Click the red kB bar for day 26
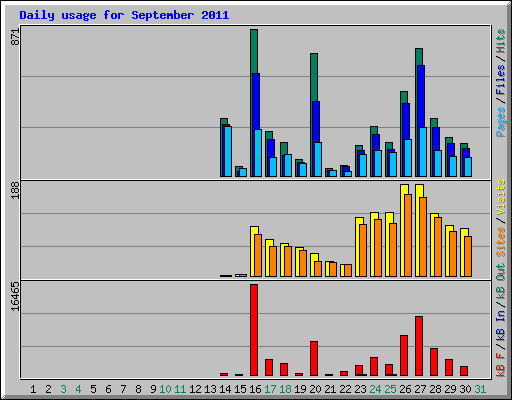The width and height of the screenshot is (512, 400). pyautogui.click(x=404, y=355)
